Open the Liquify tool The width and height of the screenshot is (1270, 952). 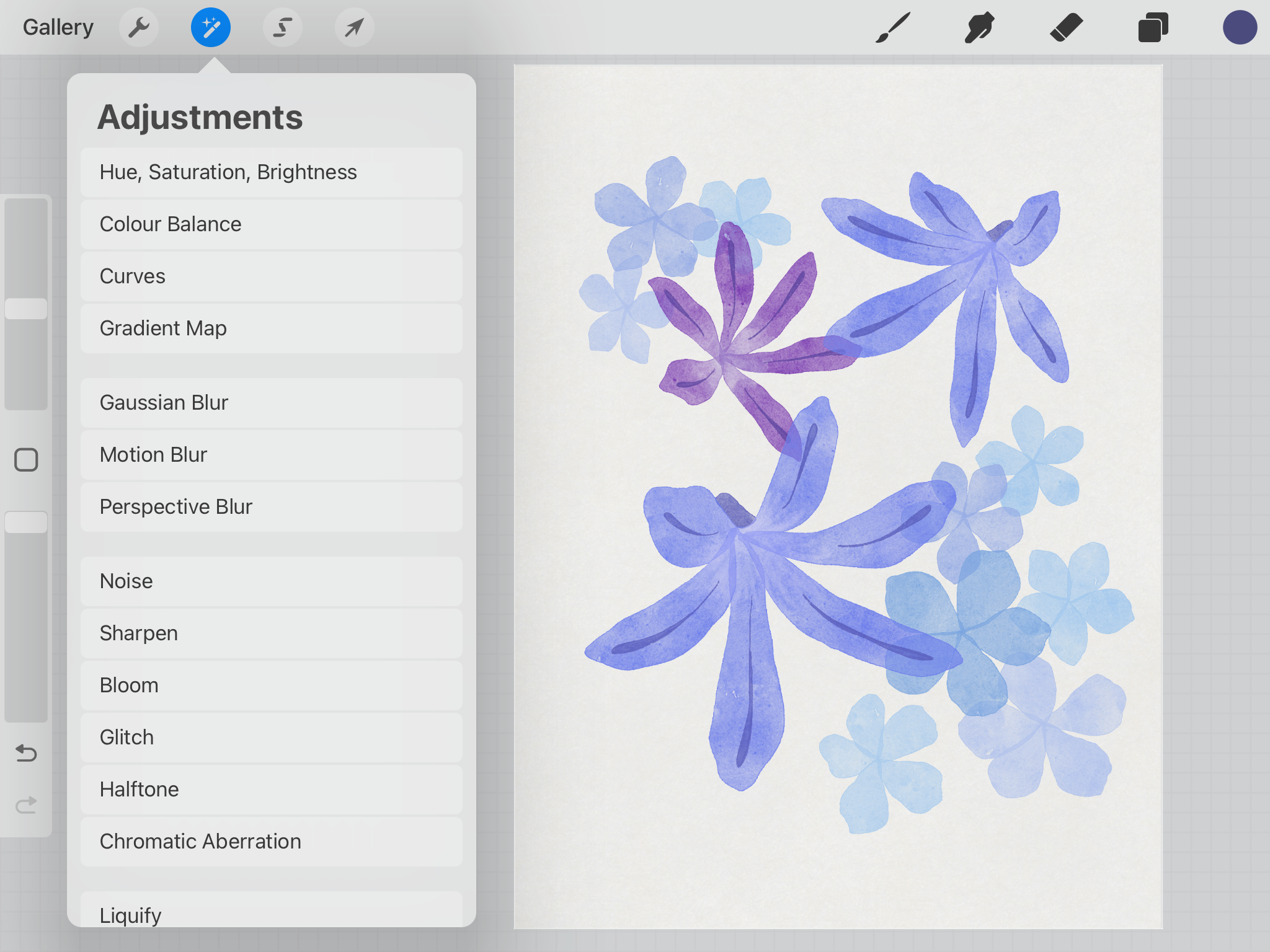[272, 910]
